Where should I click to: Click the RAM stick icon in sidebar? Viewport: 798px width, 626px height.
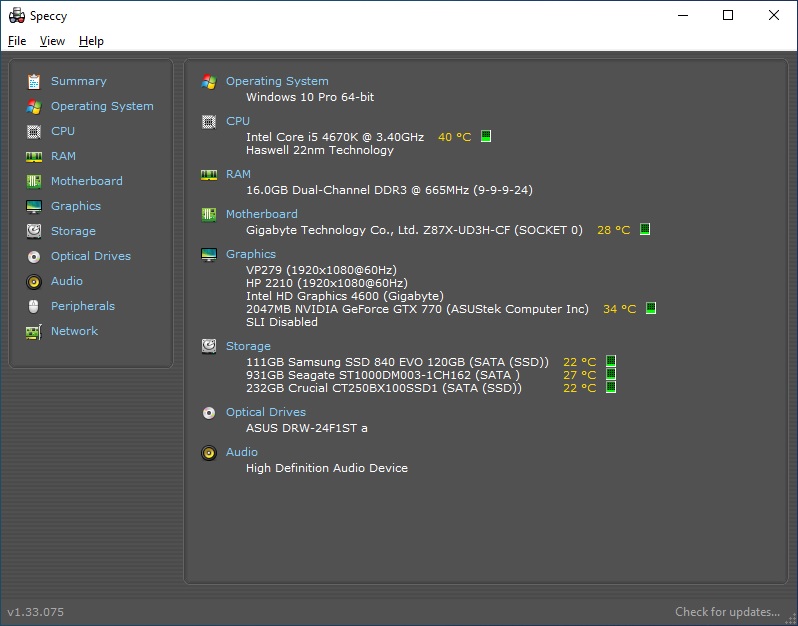[34, 157]
